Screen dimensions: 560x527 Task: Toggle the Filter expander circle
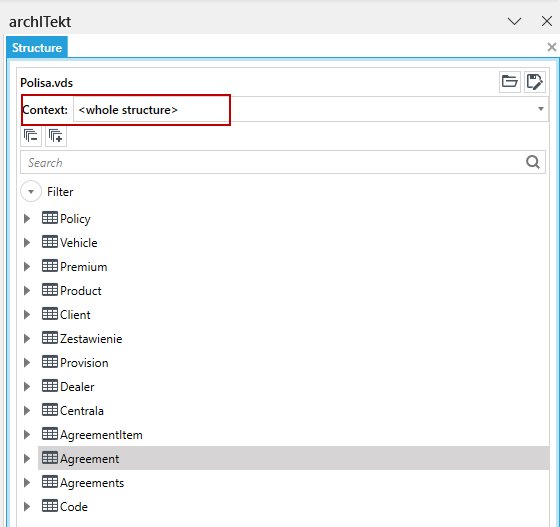[x=31, y=191]
